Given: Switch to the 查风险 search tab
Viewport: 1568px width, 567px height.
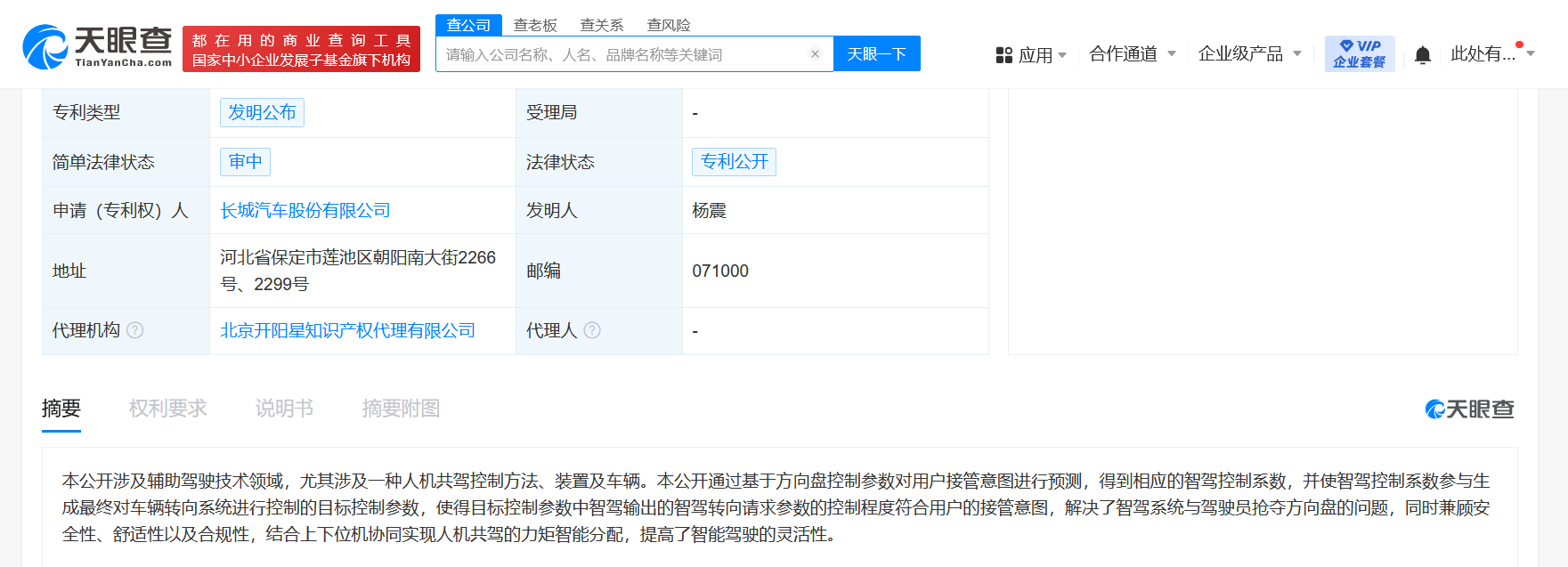Looking at the screenshot, I should (x=669, y=25).
